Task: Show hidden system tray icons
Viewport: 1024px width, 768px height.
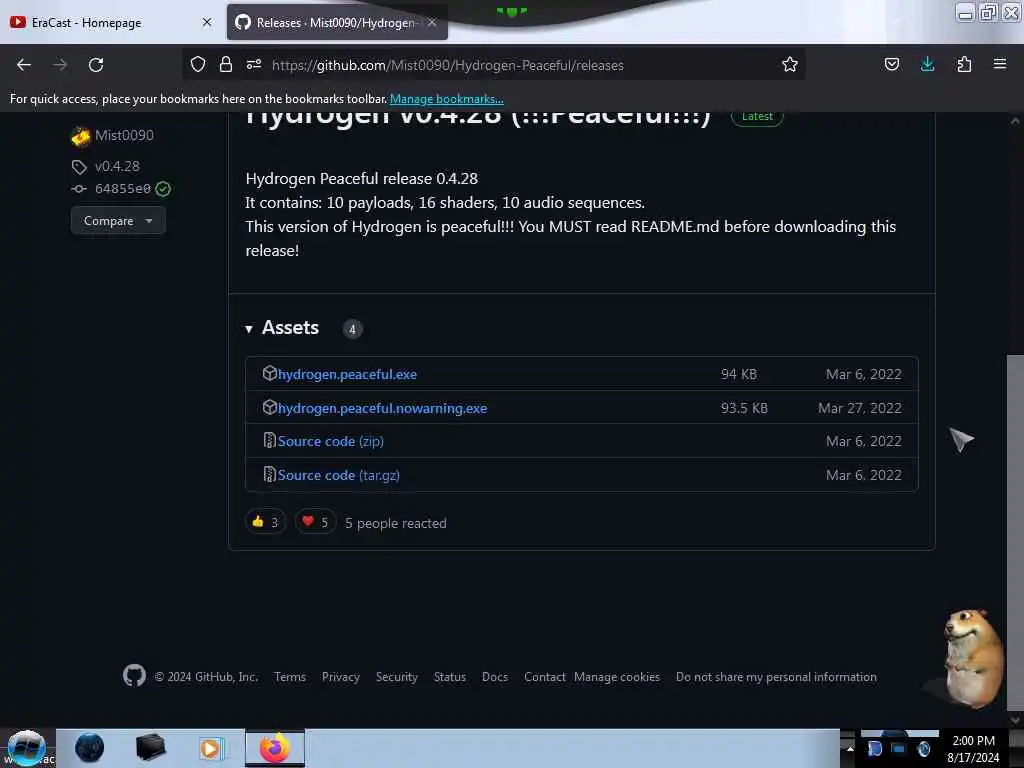Action: coord(850,748)
